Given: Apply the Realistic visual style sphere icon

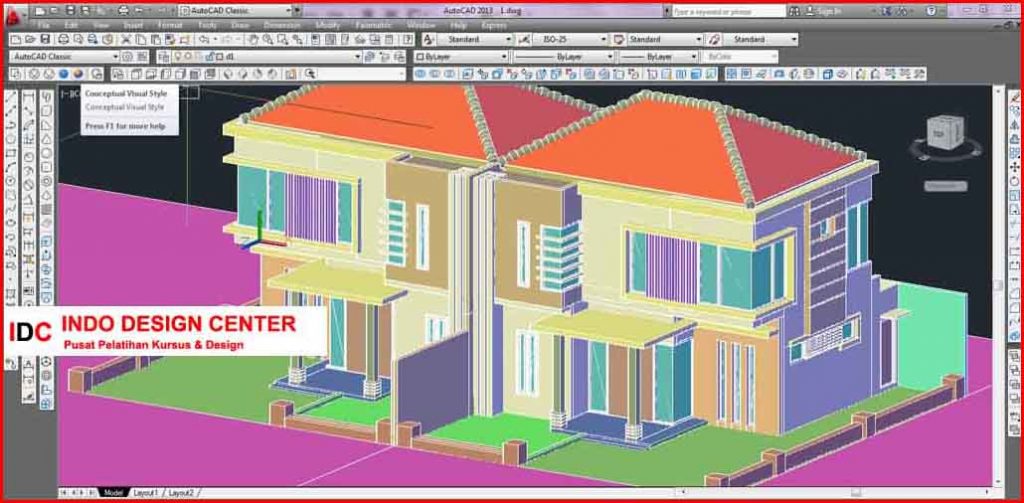Looking at the screenshot, I should point(63,74).
